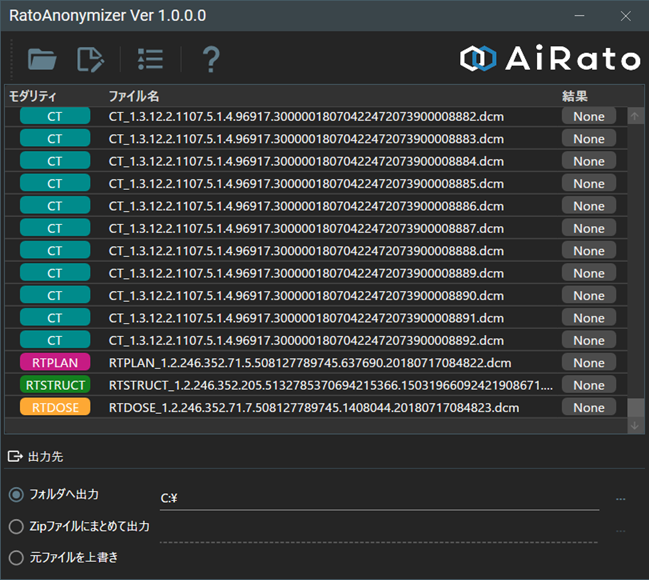
Task: Select file ending 08890.dcm
Action: pyautogui.click(x=306, y=295)
